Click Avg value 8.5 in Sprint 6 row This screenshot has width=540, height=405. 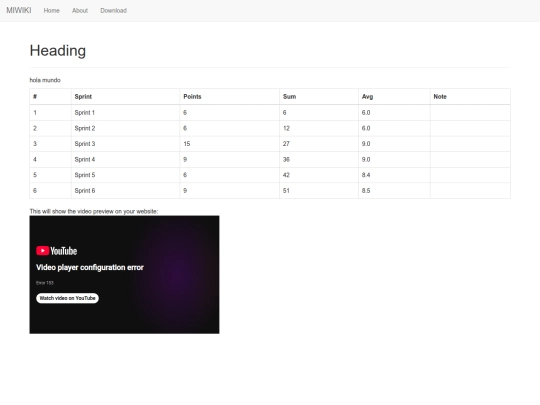(x=366, y=190)
